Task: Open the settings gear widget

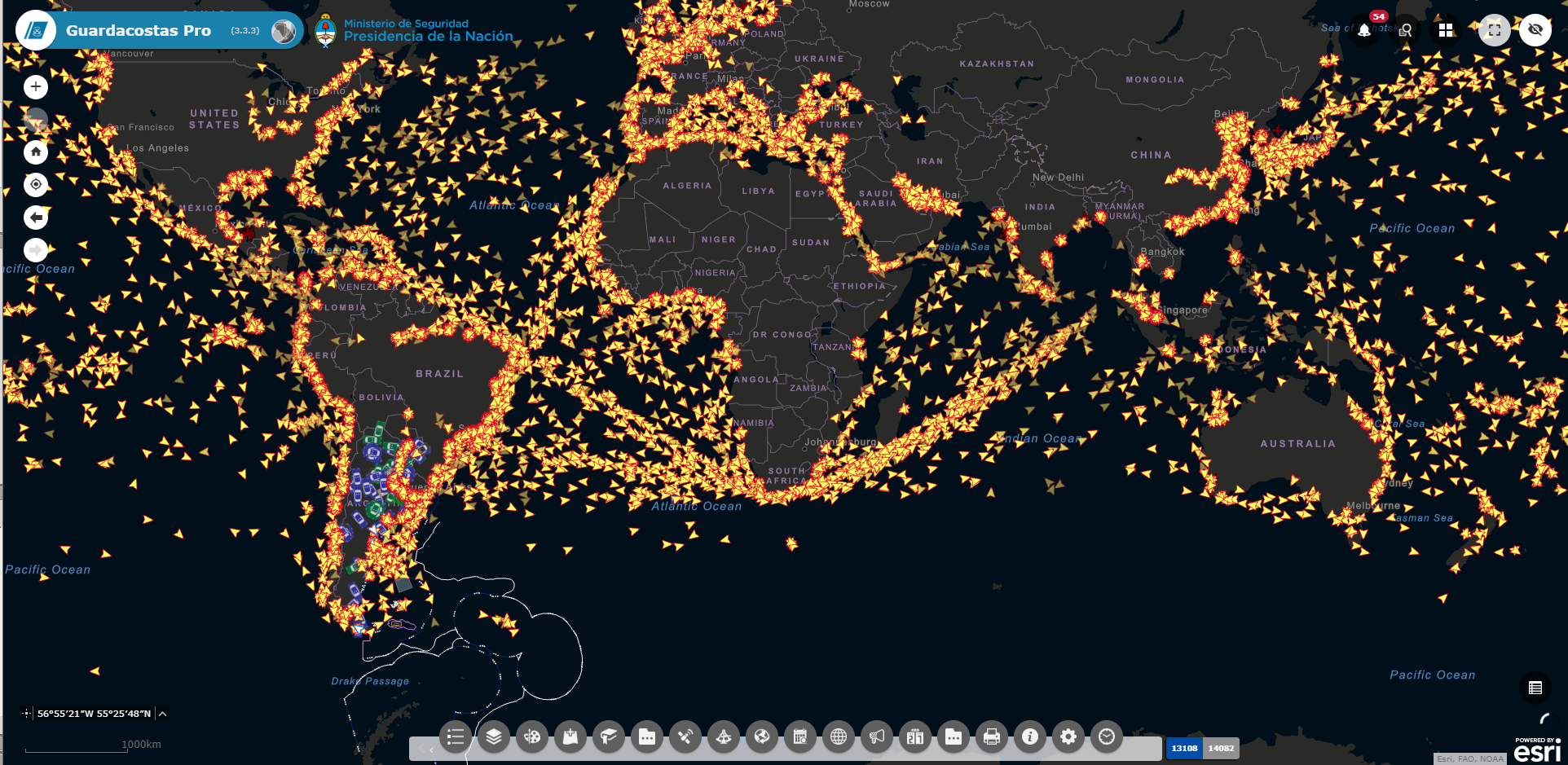Action: coord(1068,736)
